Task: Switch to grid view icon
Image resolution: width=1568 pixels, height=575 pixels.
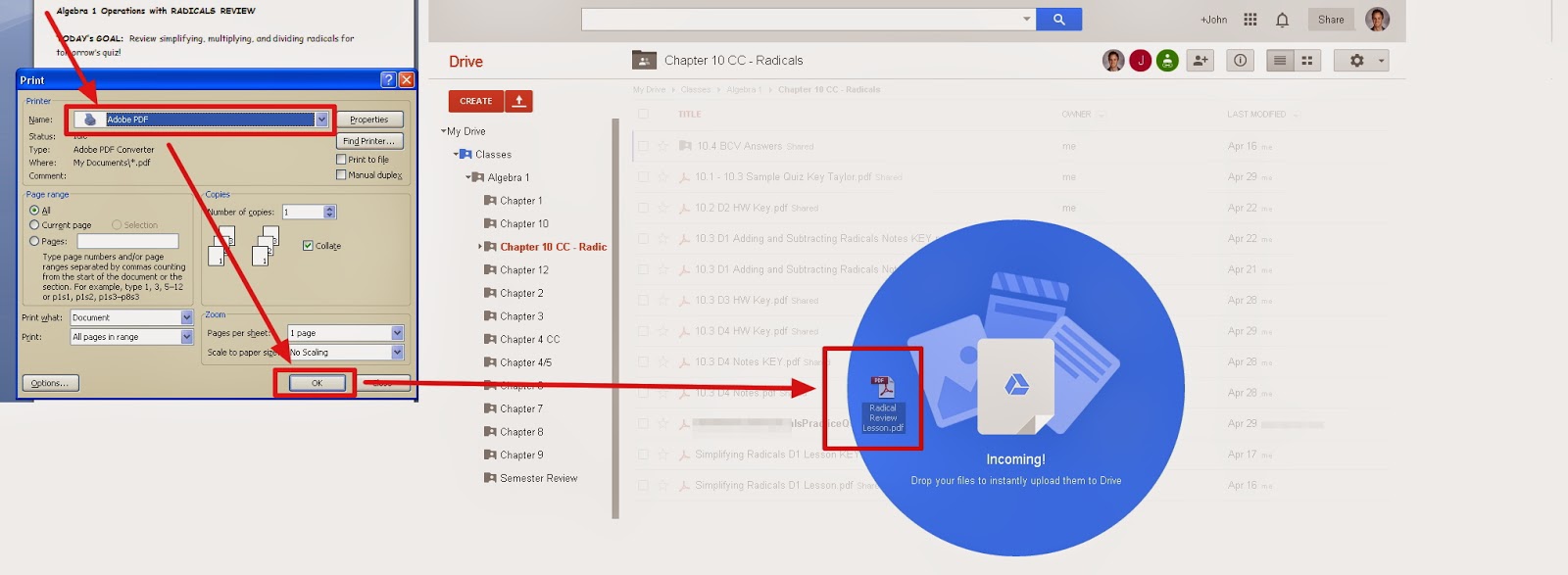Action: pos(1307,61)
